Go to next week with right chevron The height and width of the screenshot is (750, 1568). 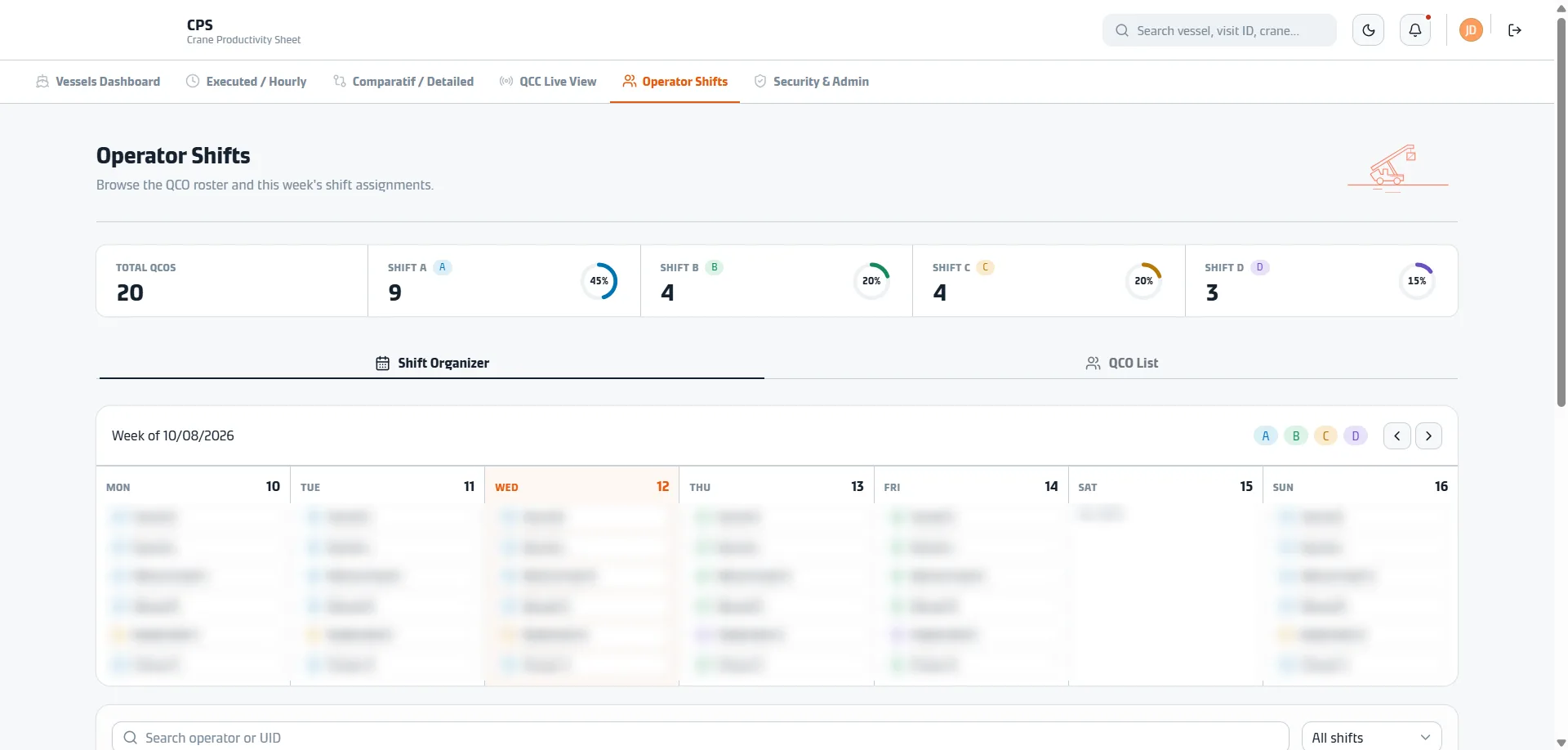pos(1428,435)
